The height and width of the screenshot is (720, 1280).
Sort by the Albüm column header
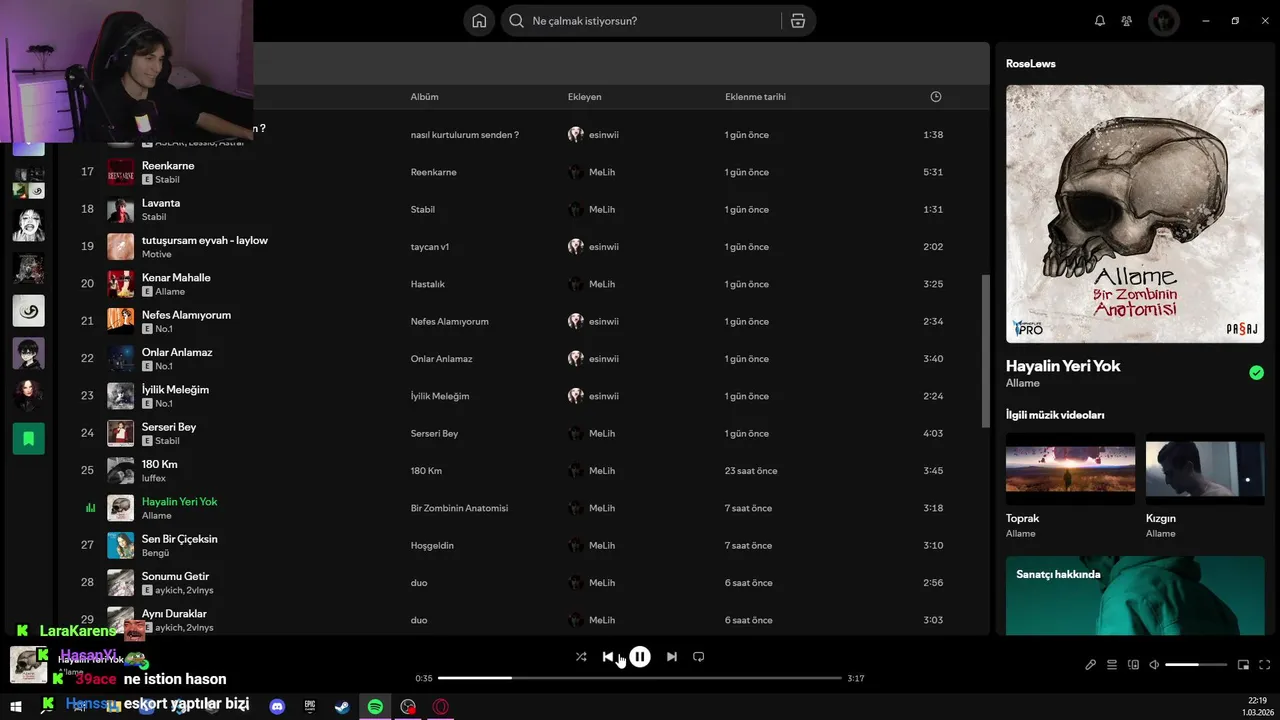[424, 97]
